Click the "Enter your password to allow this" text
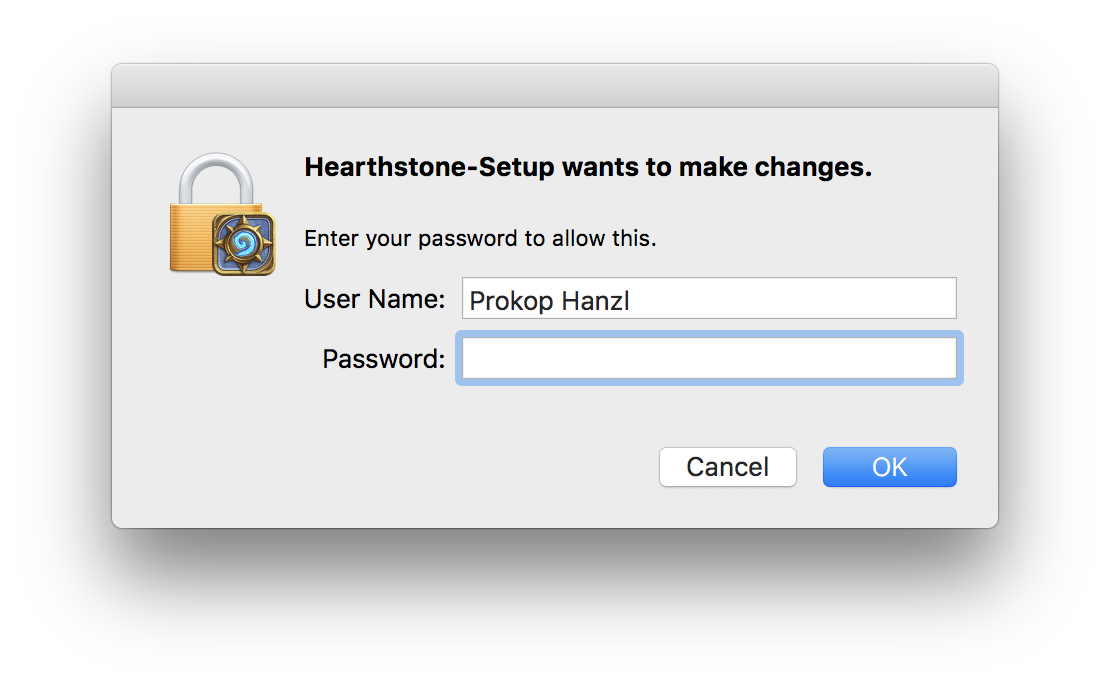The height and width of the screenshot is (688, 1110). (480, 239)
